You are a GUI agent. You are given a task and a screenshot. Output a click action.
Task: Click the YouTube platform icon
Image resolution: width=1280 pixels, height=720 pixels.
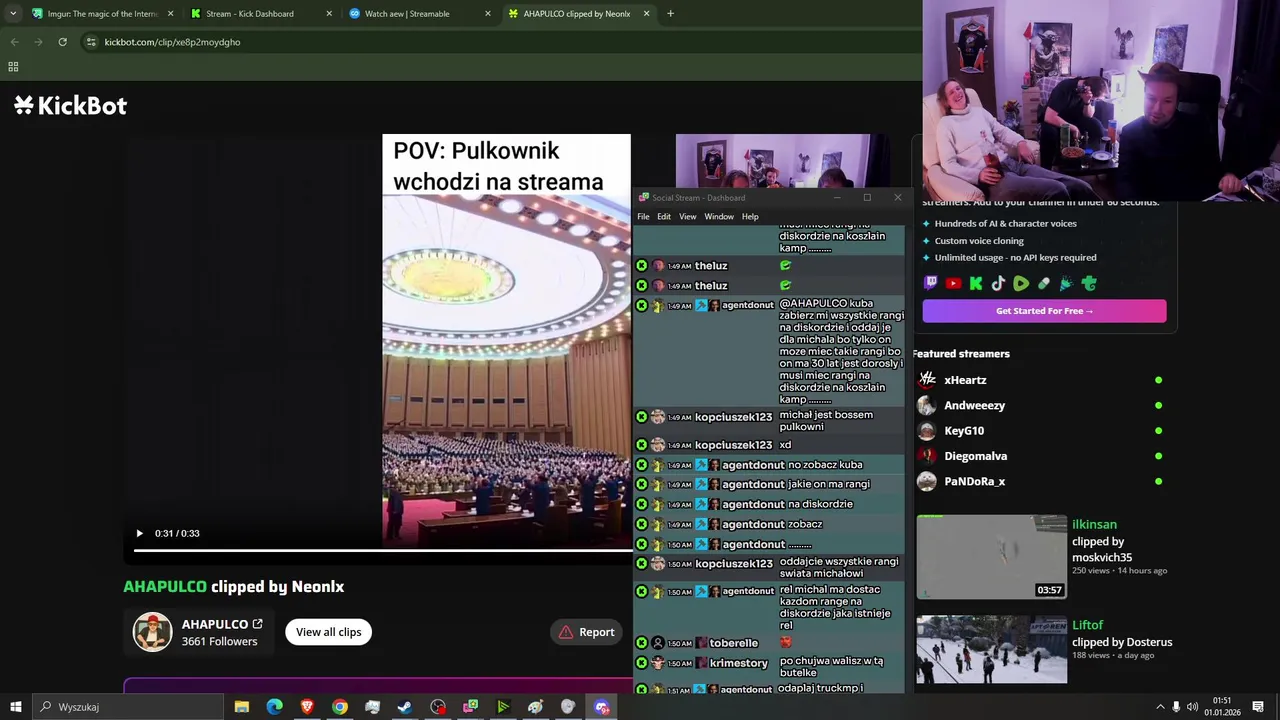[953, 283]
